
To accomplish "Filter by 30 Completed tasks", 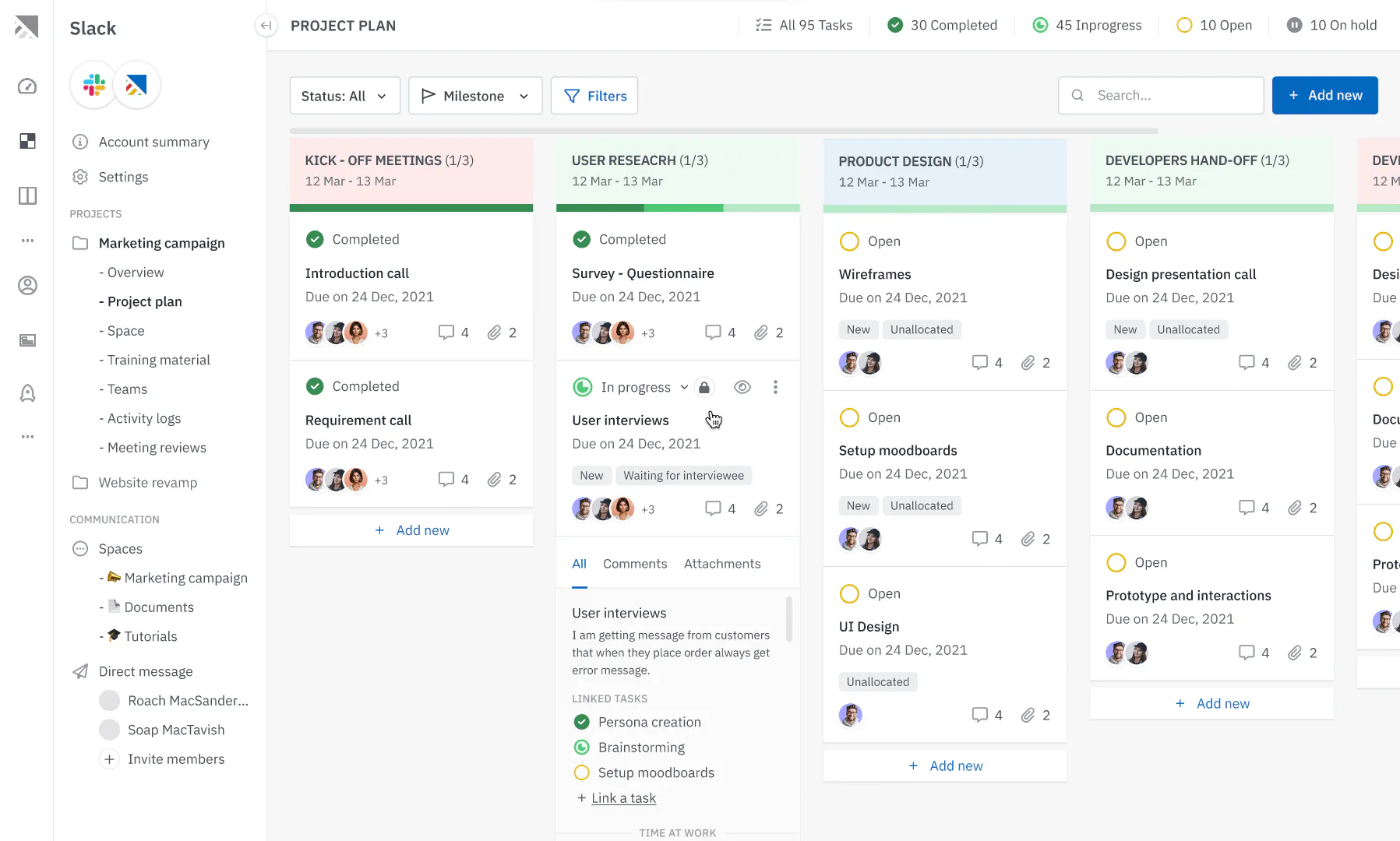I will tap(942, 25).
